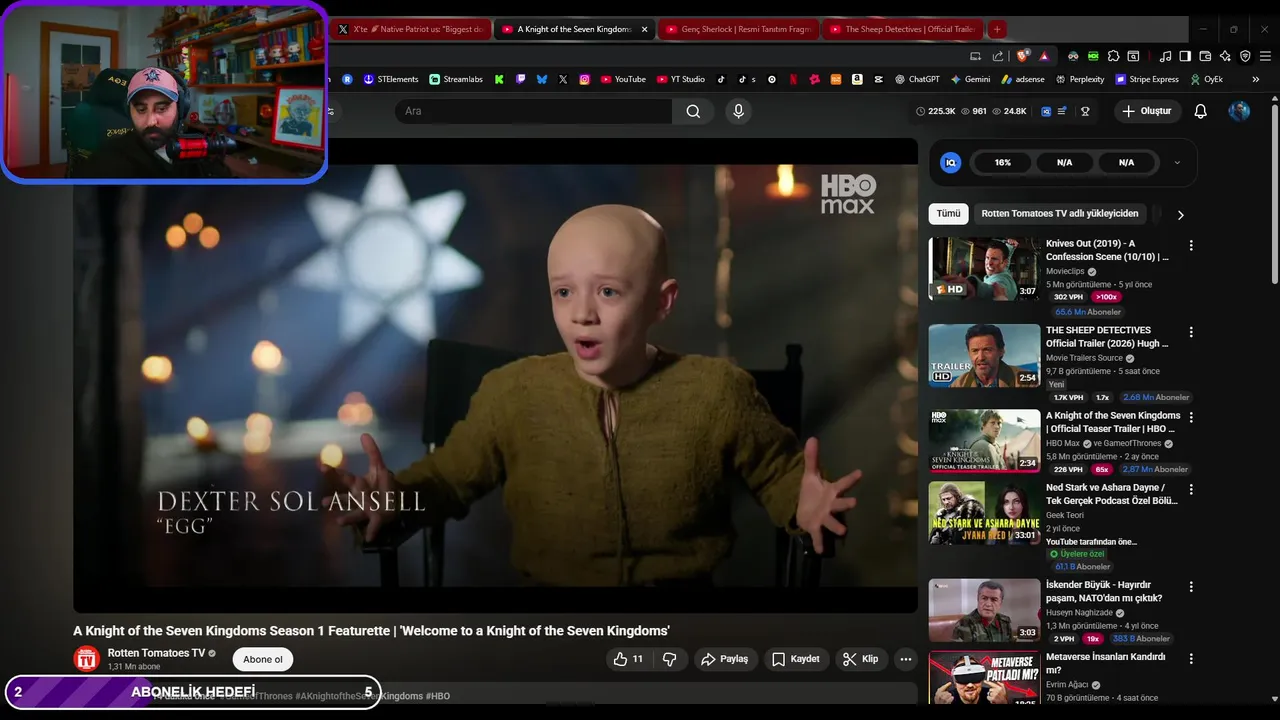This screenshot has width=1280, height=720.
Task: Click the share page icon in the address bar
Action: (998, 56)
